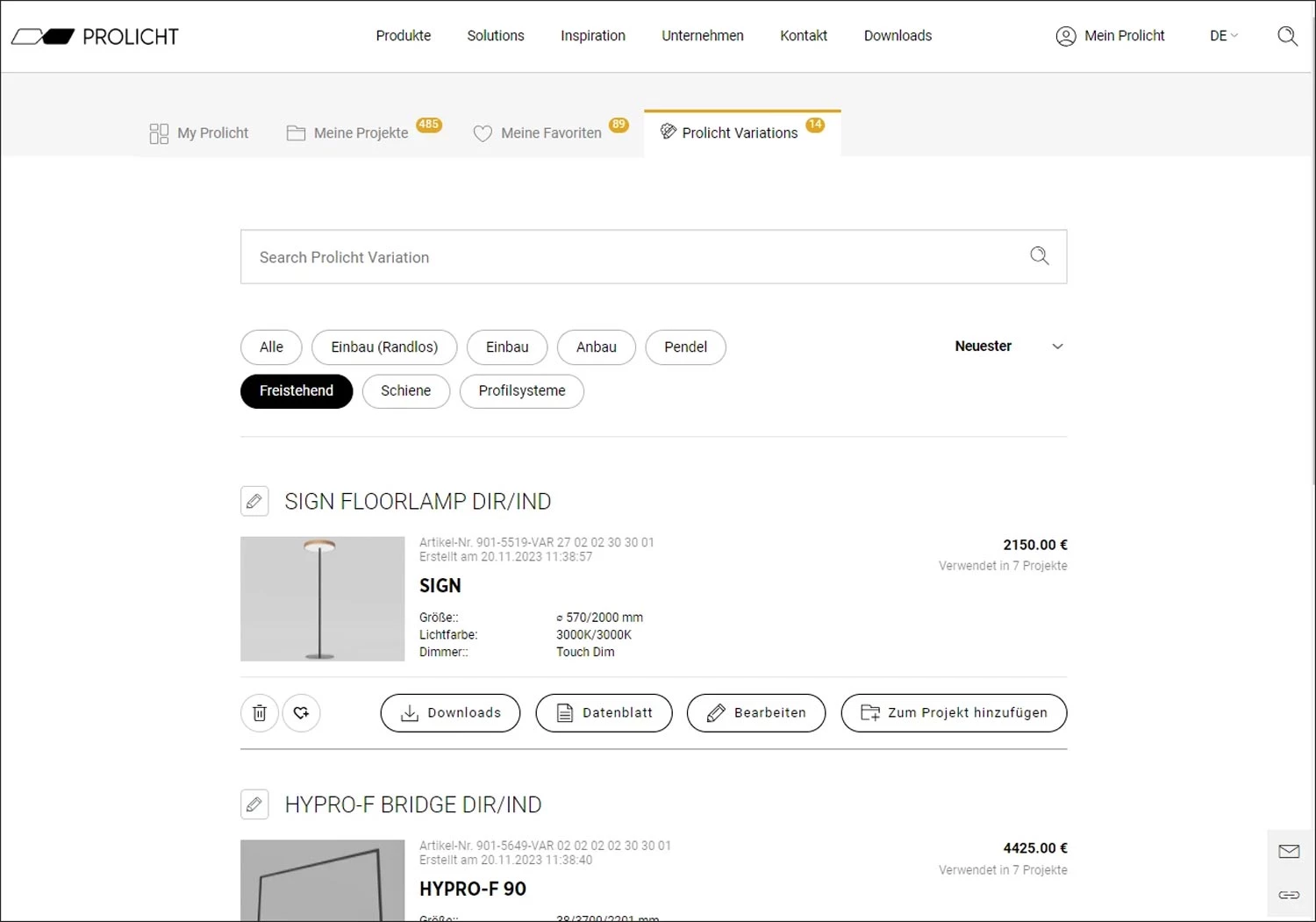Click the Downloads button for SIGN
Screen dimensions: 1316x922
click(x=450, y=713)
